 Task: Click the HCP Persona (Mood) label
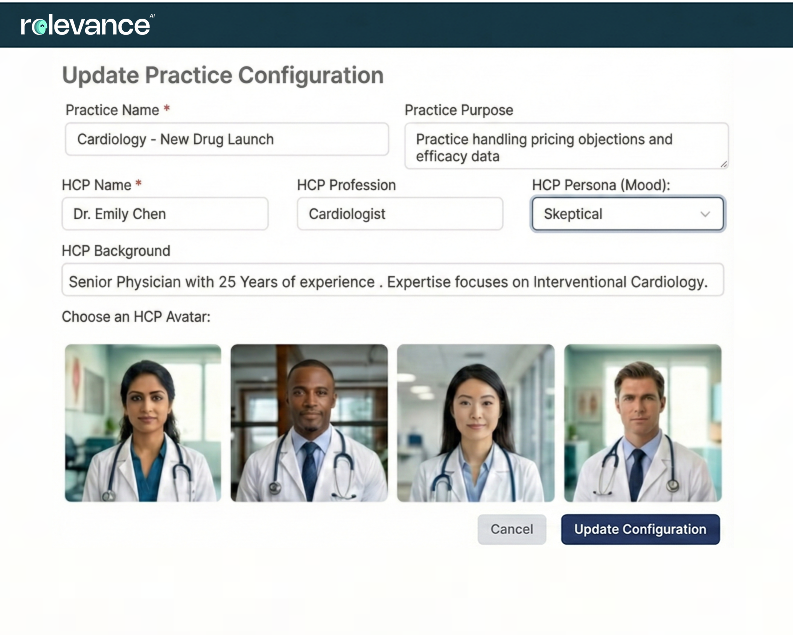[x=601, y=185]
